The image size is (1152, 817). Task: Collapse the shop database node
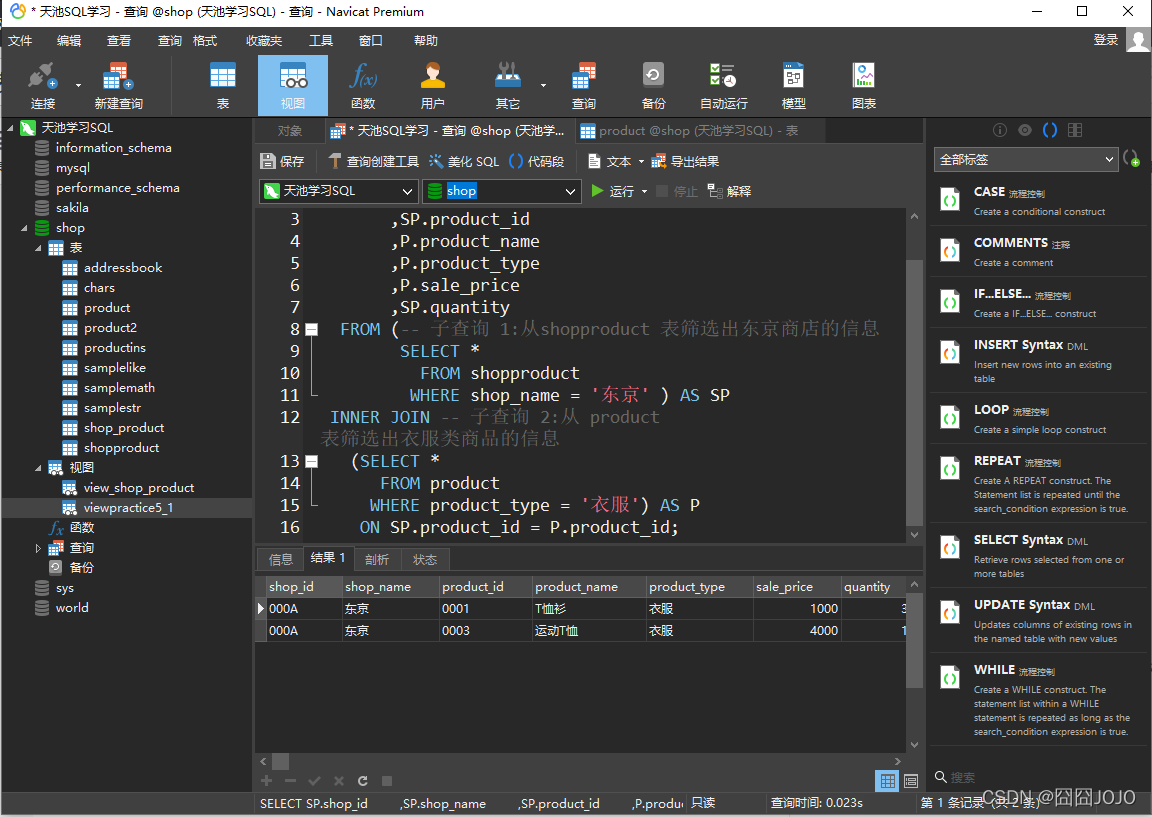point(24,228)
